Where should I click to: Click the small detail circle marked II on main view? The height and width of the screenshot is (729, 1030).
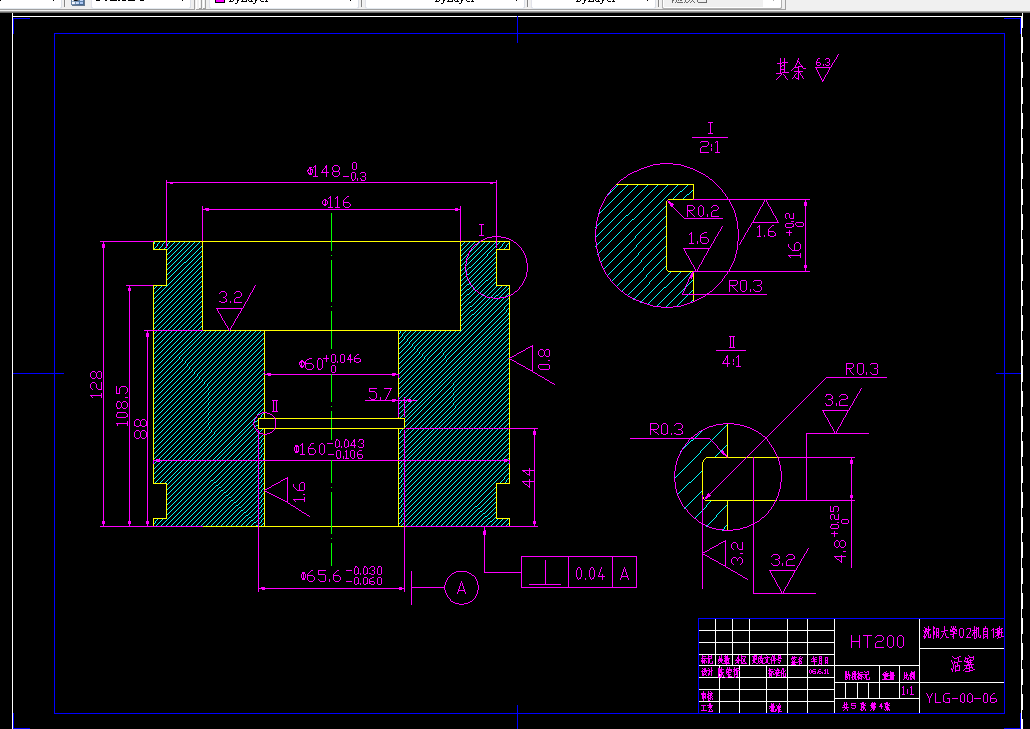(x=265, y=423)
